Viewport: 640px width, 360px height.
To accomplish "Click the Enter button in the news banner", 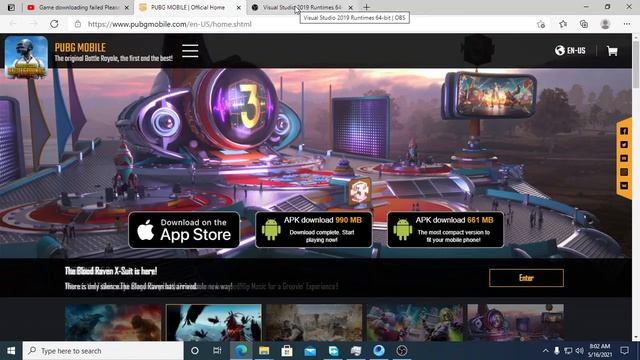I will click(526, 278).
